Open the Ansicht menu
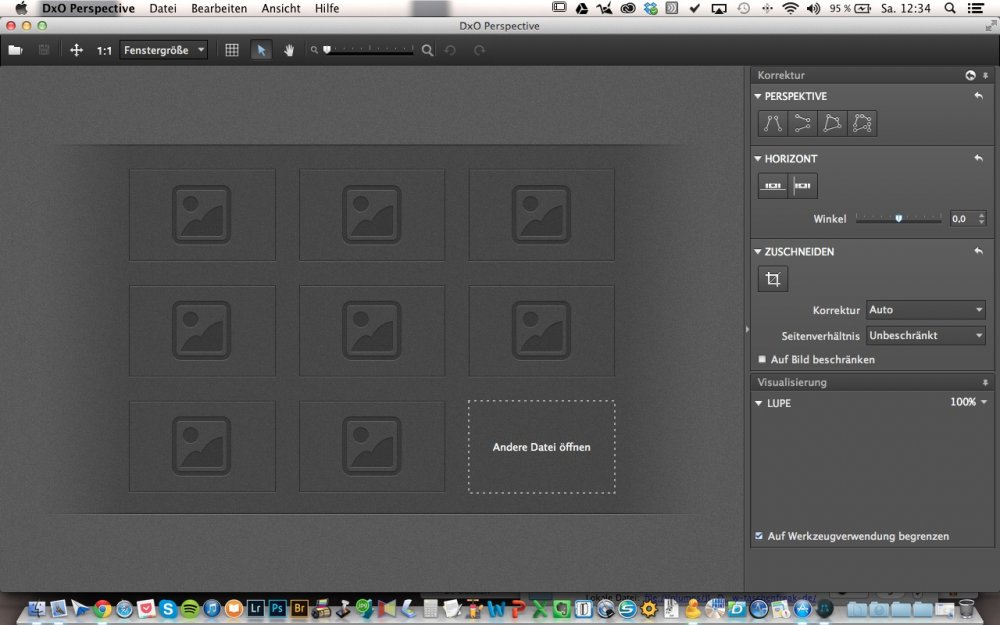 pyautogui.click(x=281, y=8)
